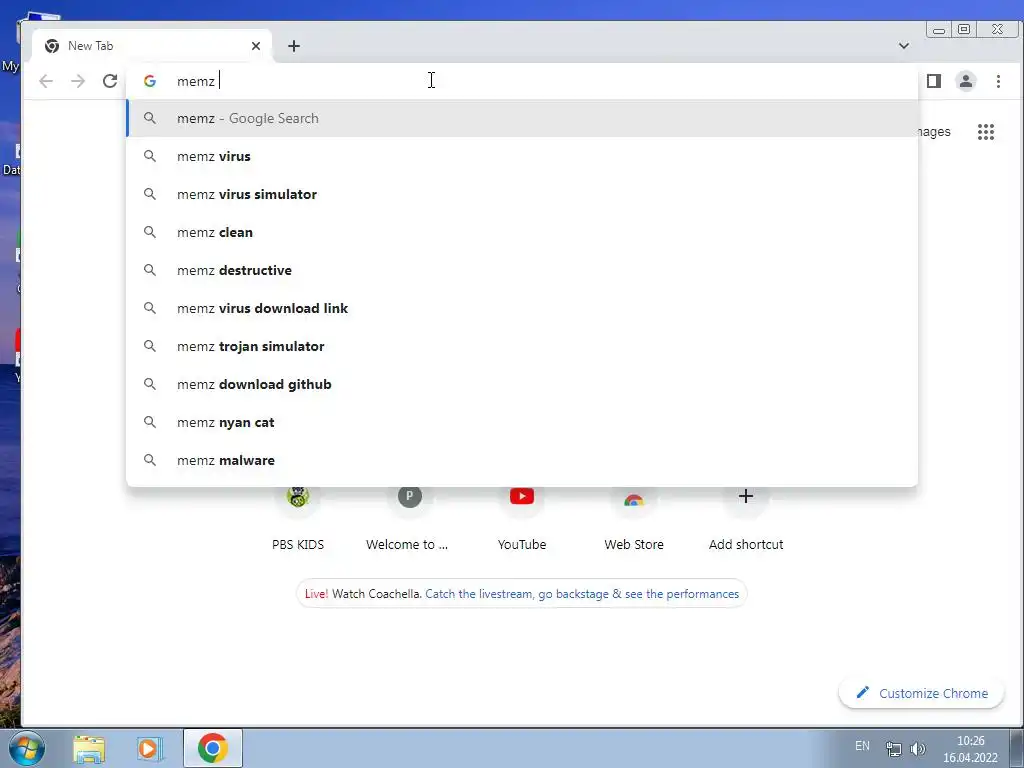Choose the 'memz virus simulator' suggestion
The width and height of the screenshot is (1024, 768).
pos(522,194)
